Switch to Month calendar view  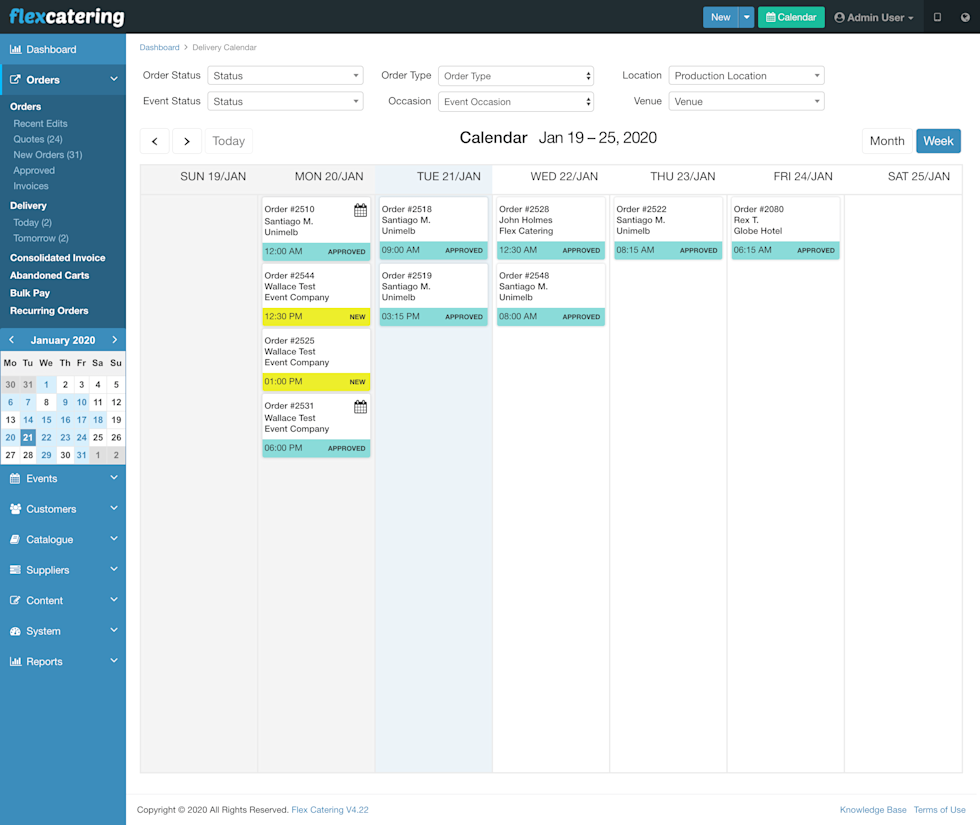tap(887, 141)
